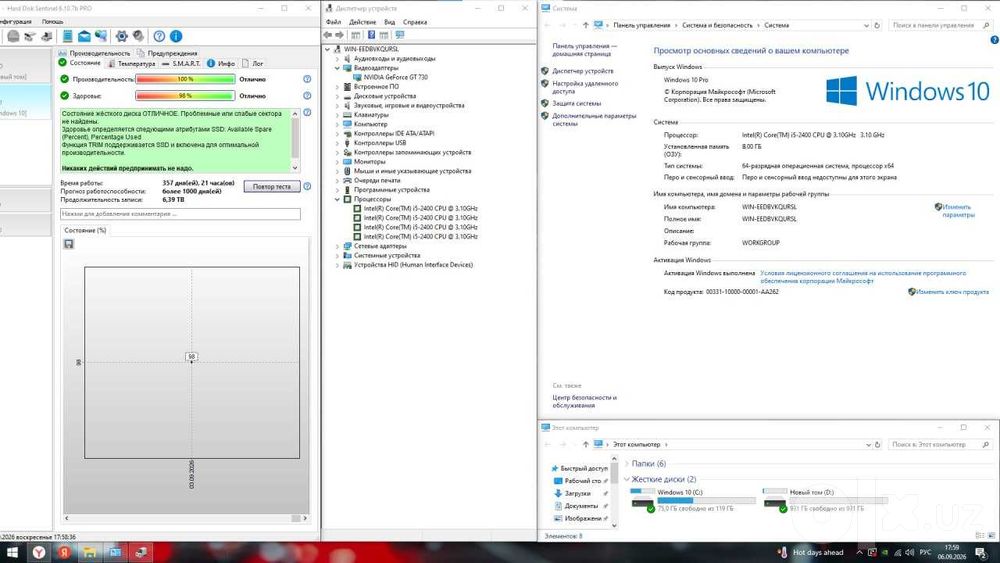
Task: Click the refresh icon in the Система address bar
Action: [x=877, y=26]
